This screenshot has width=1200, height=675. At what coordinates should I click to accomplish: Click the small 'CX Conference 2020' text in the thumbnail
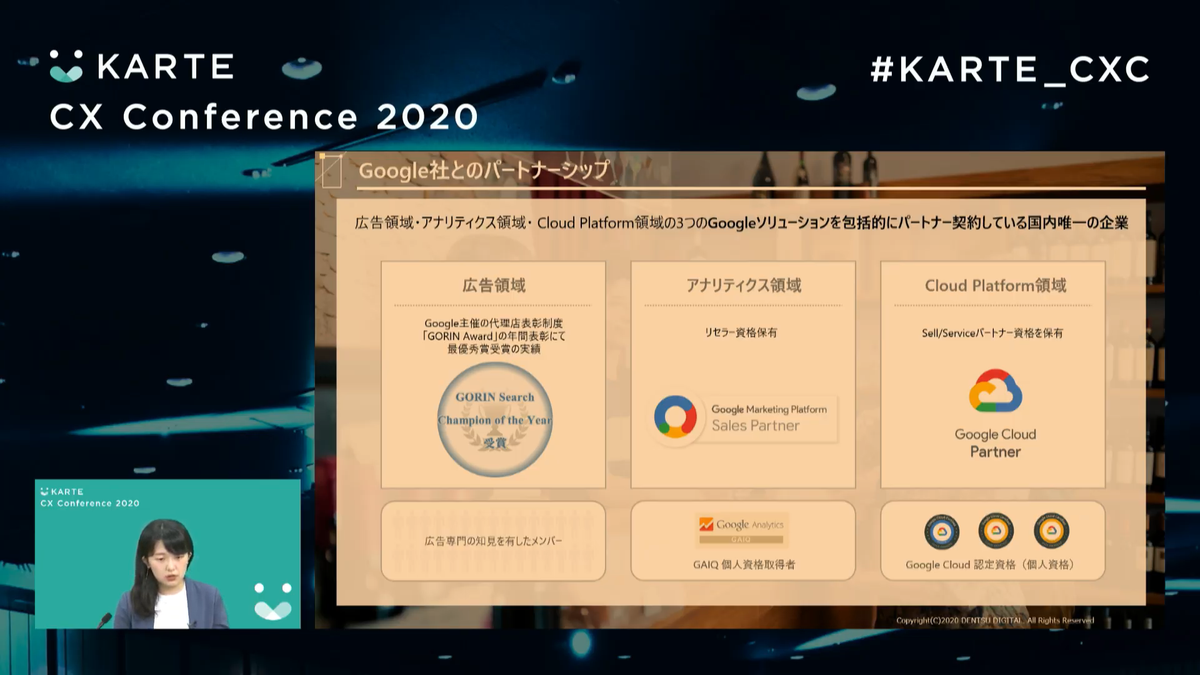point(90,503)
